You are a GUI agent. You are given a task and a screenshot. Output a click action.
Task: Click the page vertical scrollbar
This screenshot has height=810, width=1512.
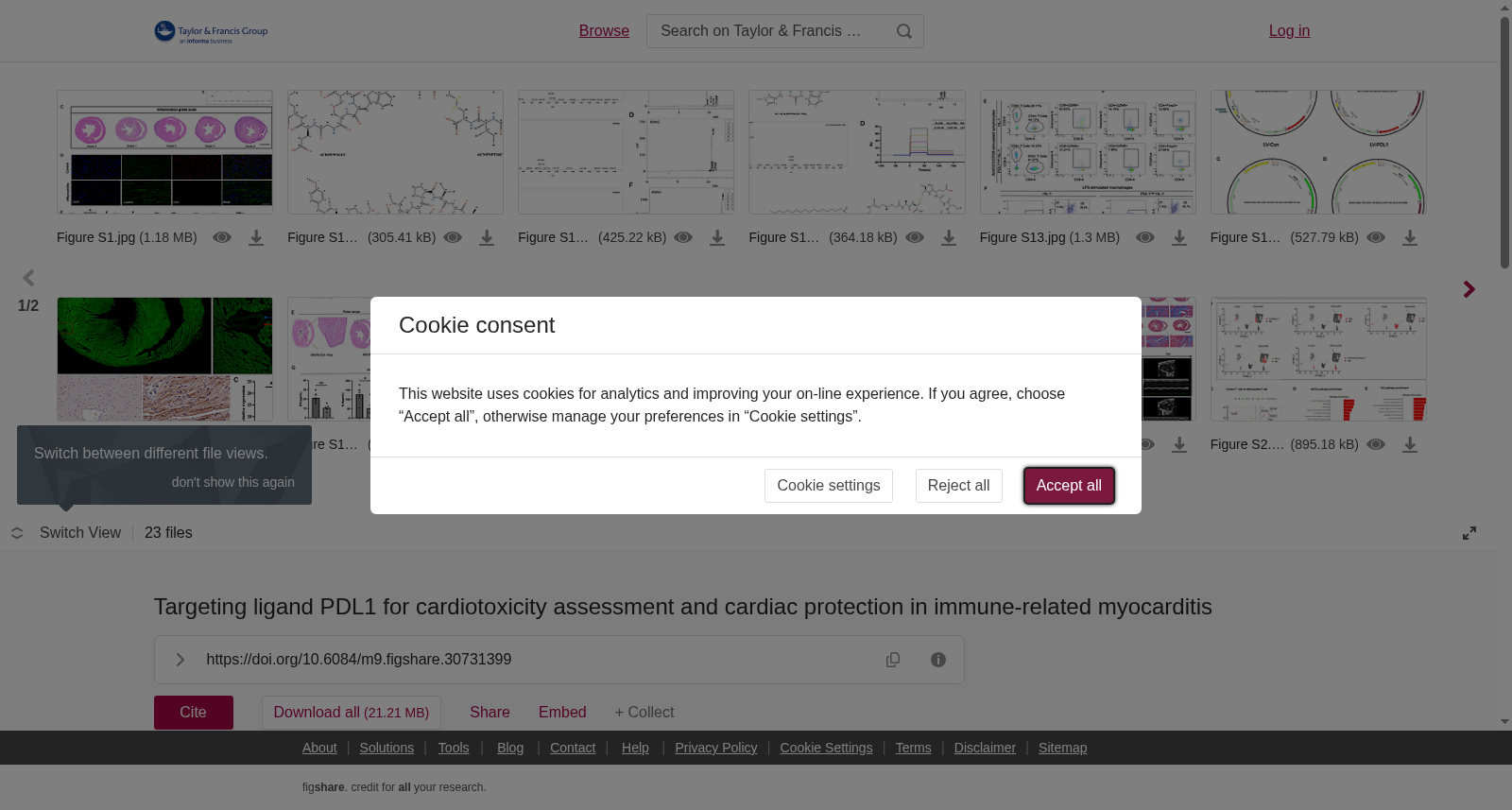point(1504,142)
